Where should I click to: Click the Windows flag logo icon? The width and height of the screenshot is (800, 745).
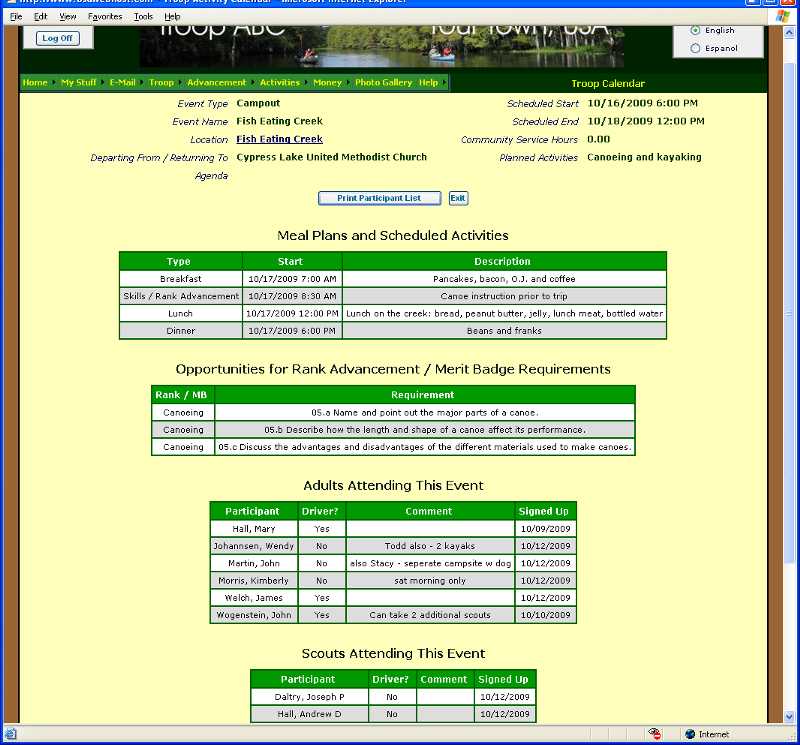point(783,16)
